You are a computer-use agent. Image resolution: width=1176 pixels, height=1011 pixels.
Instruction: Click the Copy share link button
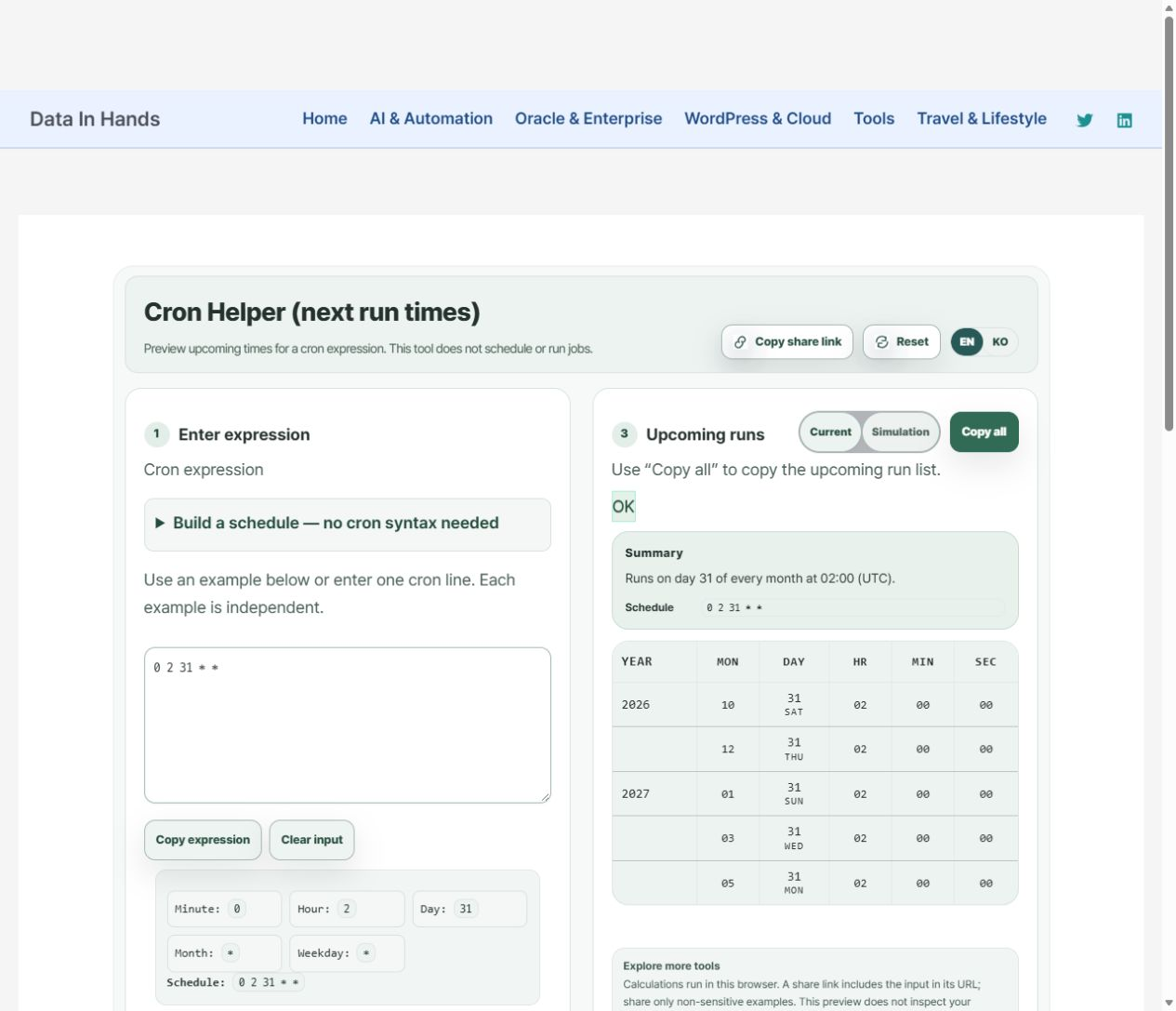787,341
